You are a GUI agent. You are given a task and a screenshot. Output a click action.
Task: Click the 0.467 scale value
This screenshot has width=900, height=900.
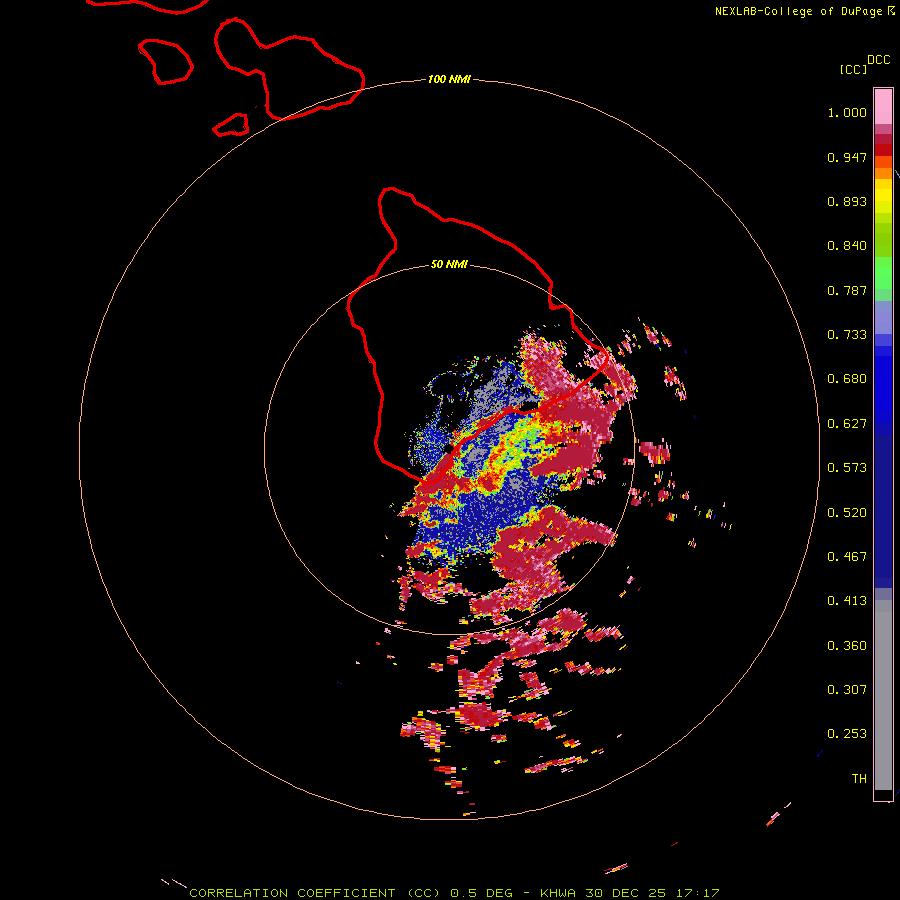click(x=847, y=557)
